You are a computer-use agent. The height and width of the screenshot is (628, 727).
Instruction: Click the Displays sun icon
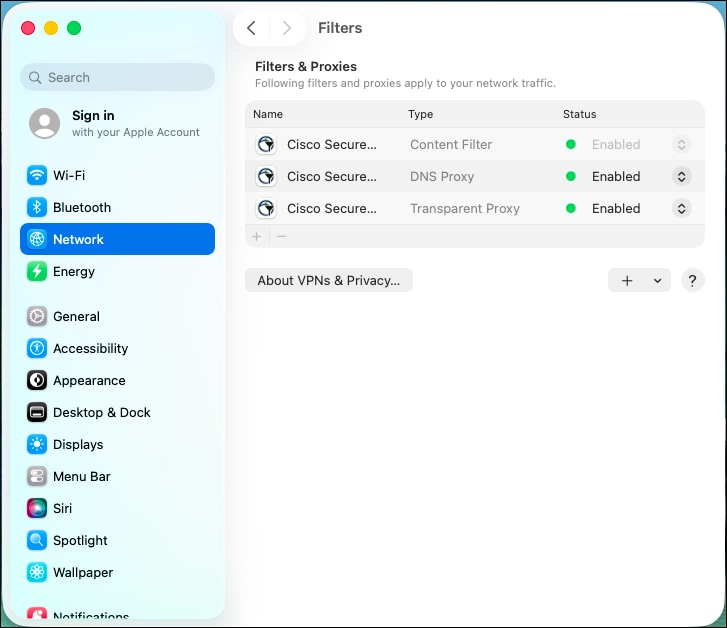point(37,444)
